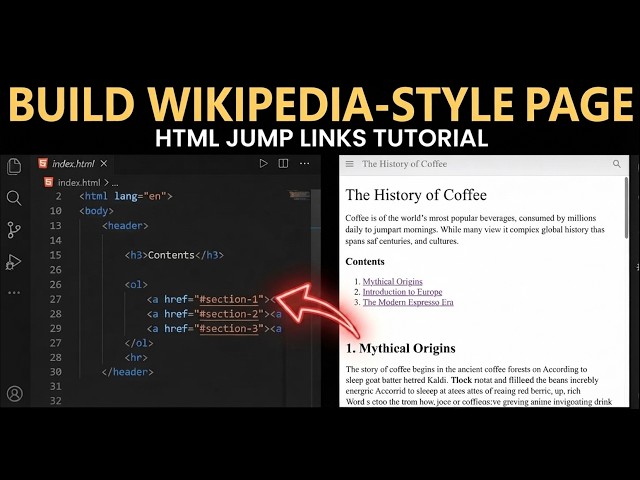The width and height of the screenshot is (640, 480).
Task: Show additional views ellipsis in activity bar
Action: (x=14, y=293)
